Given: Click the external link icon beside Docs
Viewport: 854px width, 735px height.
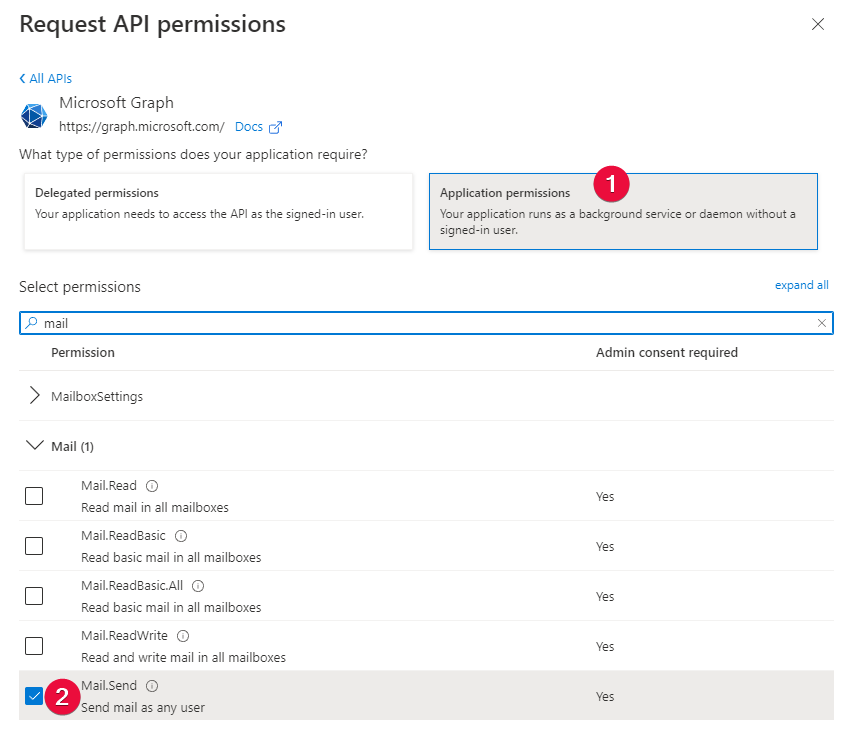Looking at the screenshot, I should coord(276,127).
